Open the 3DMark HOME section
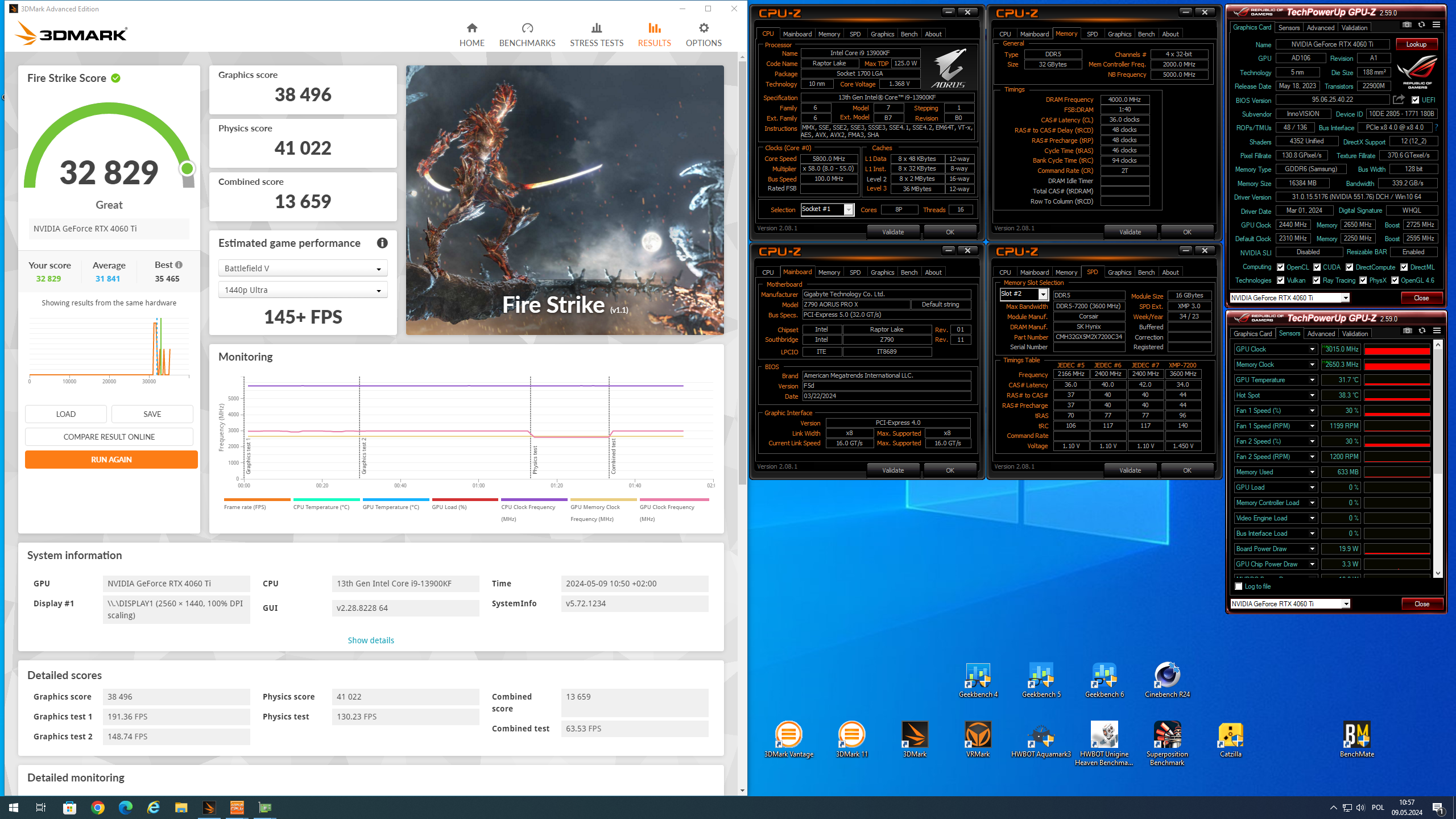The image size is (1456, 819). click(471, 35)
